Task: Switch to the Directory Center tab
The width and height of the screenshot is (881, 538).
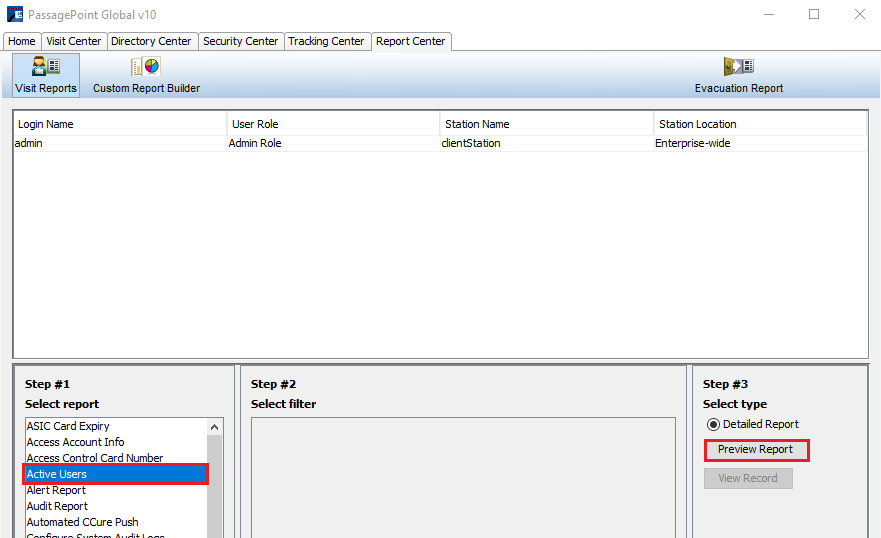Action: [x=151, y=42]
